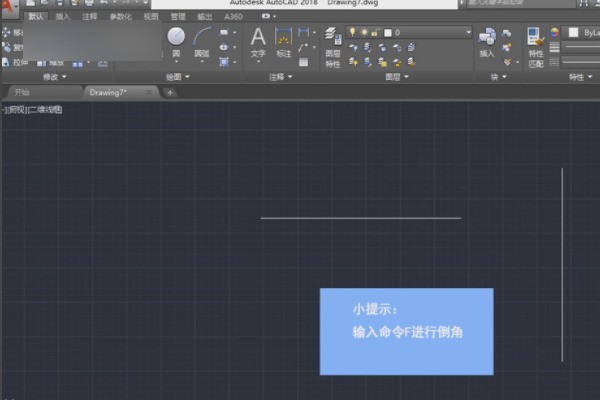Toggle layer 0 lock padlock icon
This screenshot has width=600, height=400.
(x=375, y=33)
